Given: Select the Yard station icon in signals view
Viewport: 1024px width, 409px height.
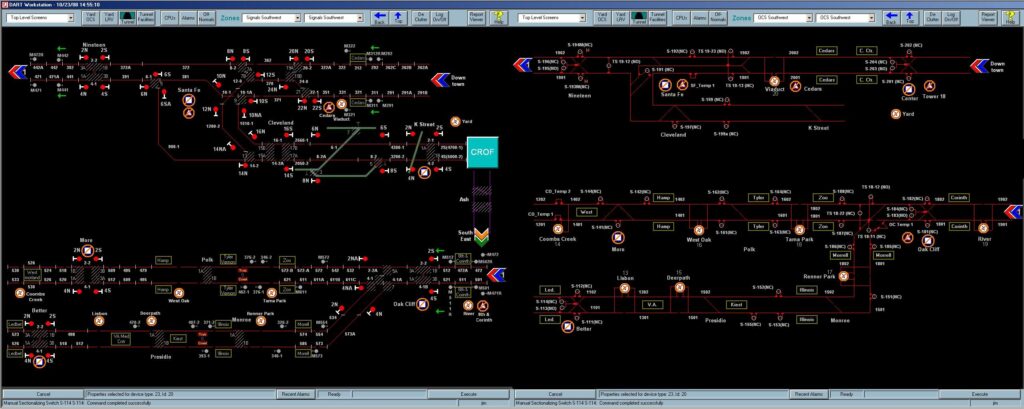Looking at the screenshot, I should point(456,122).
